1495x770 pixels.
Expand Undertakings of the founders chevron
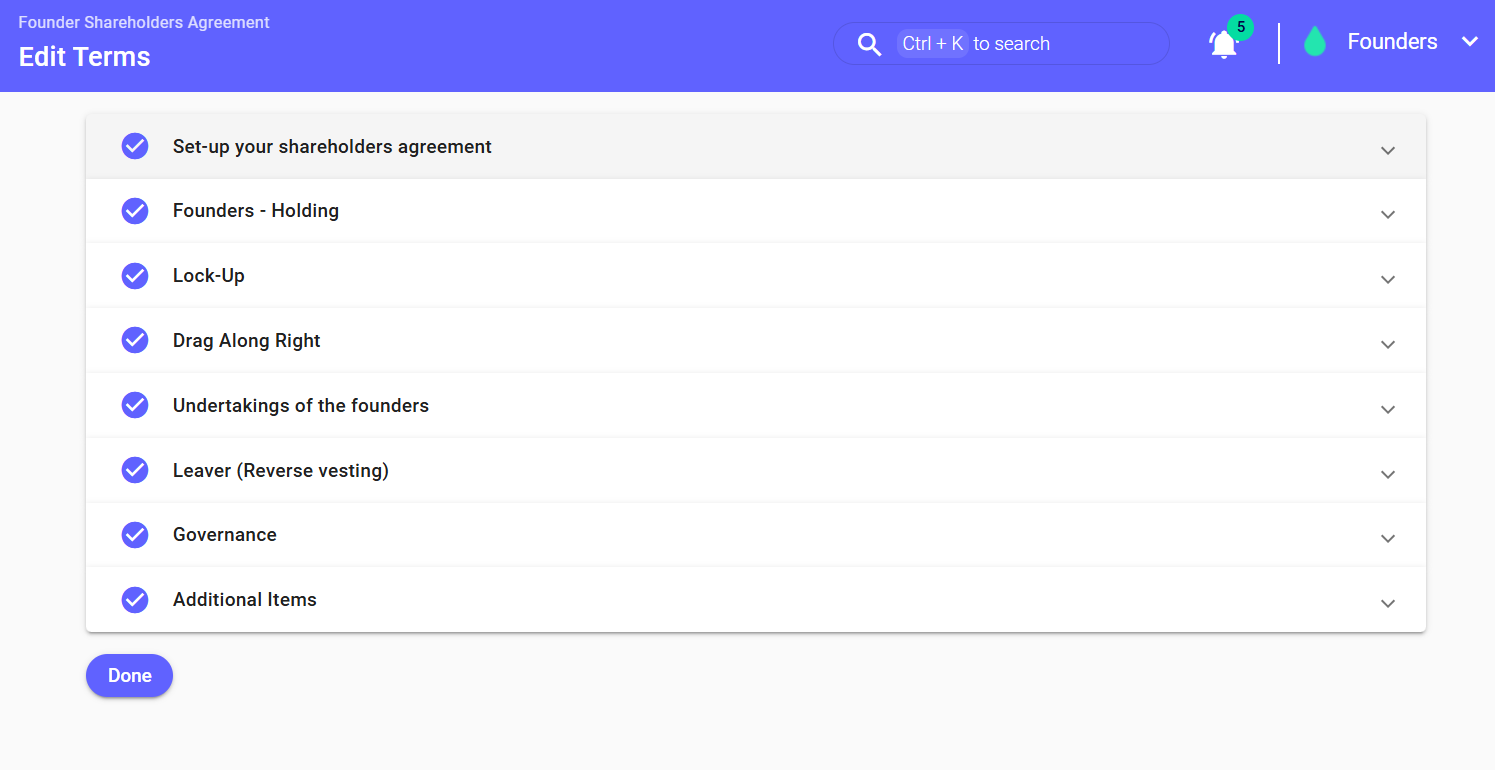1387,409
